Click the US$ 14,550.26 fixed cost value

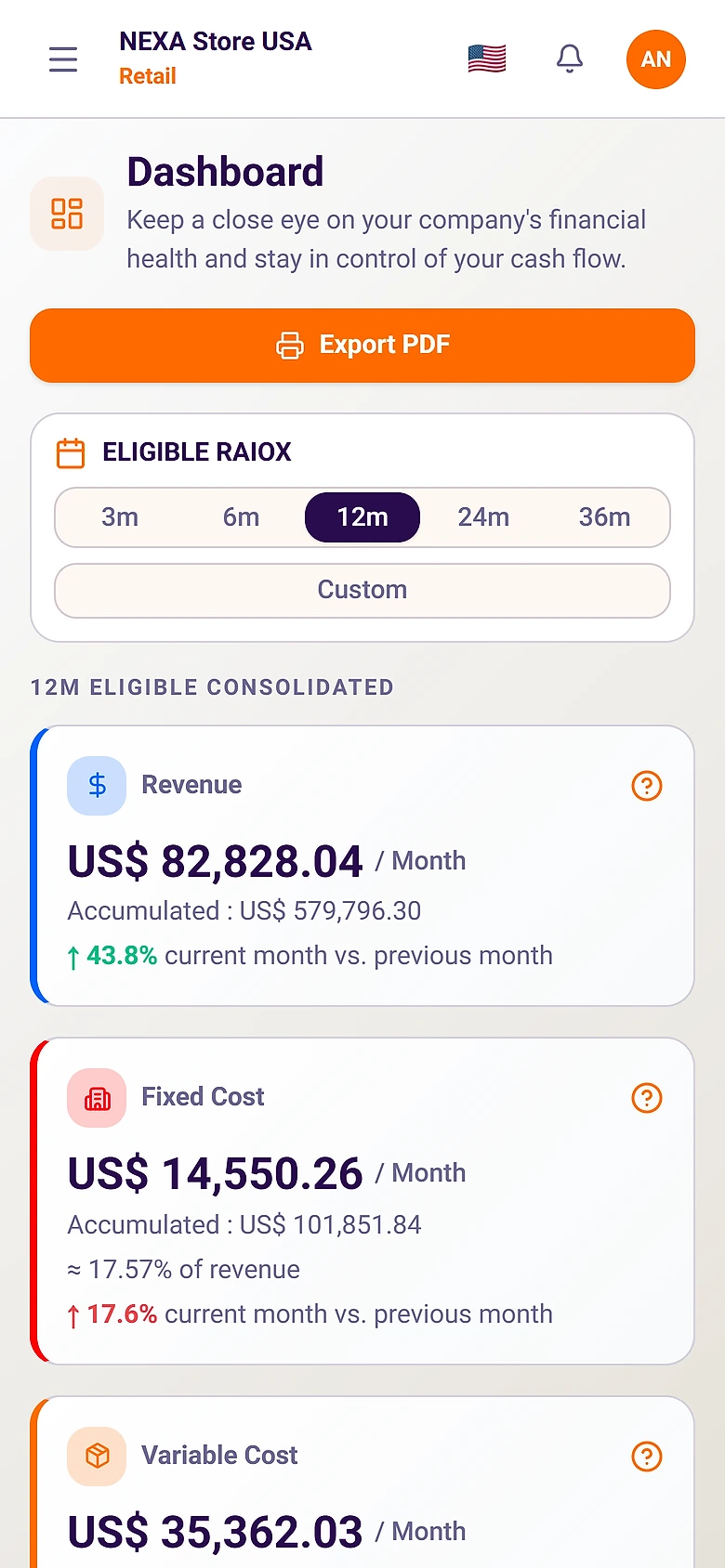pos(215,1173)
